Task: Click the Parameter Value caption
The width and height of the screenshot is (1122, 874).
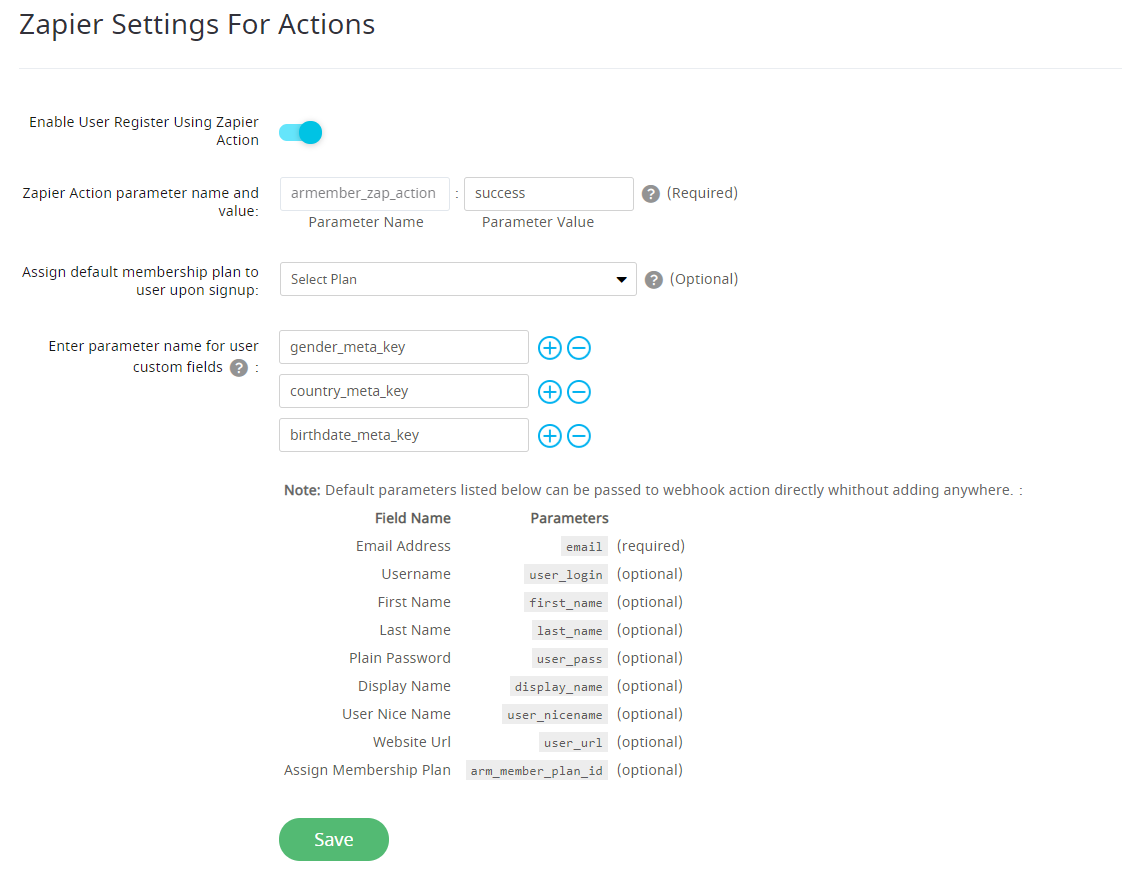Action: pos(537,222)
